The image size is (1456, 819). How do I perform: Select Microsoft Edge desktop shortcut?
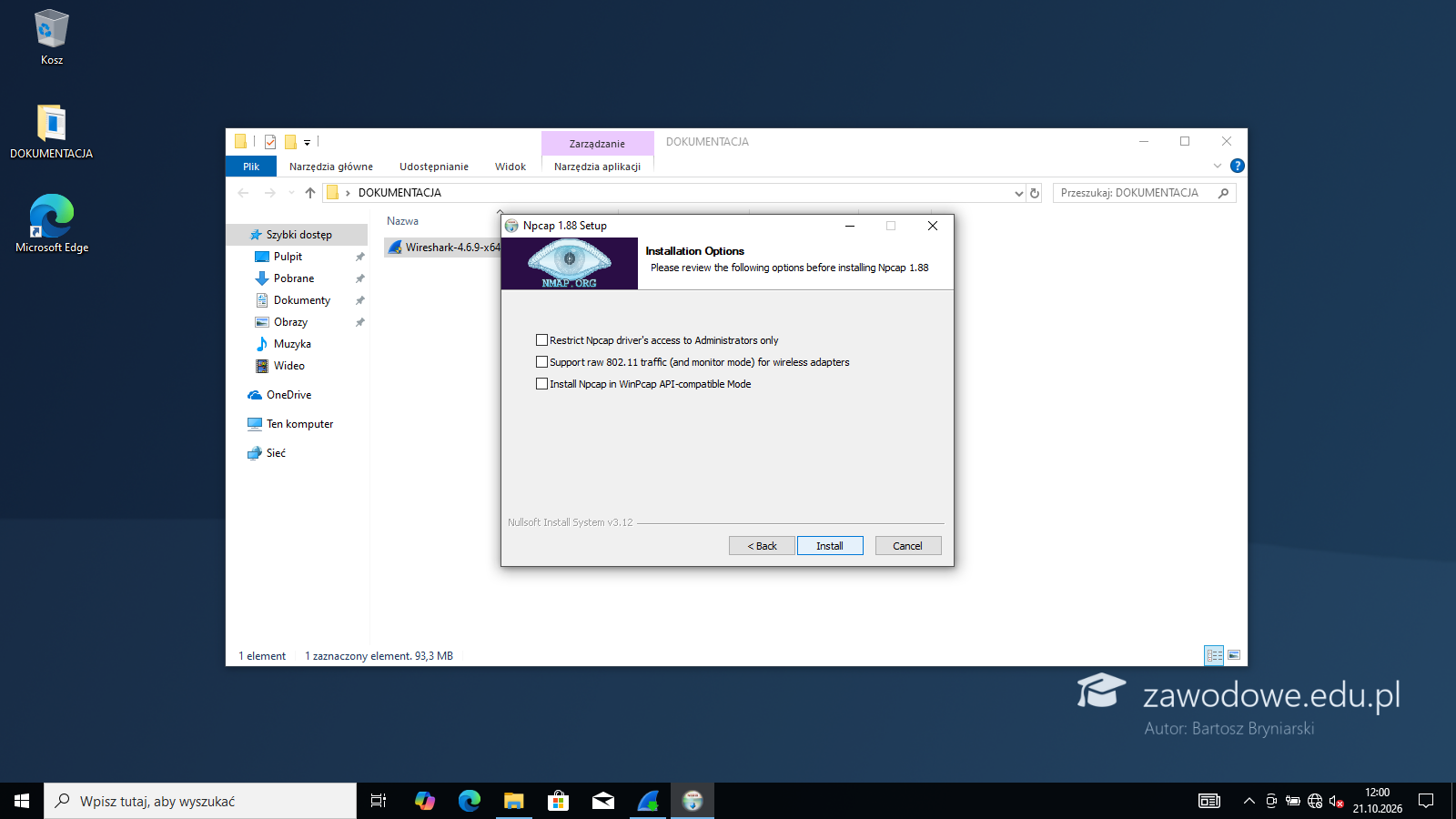tap(52, 224)
